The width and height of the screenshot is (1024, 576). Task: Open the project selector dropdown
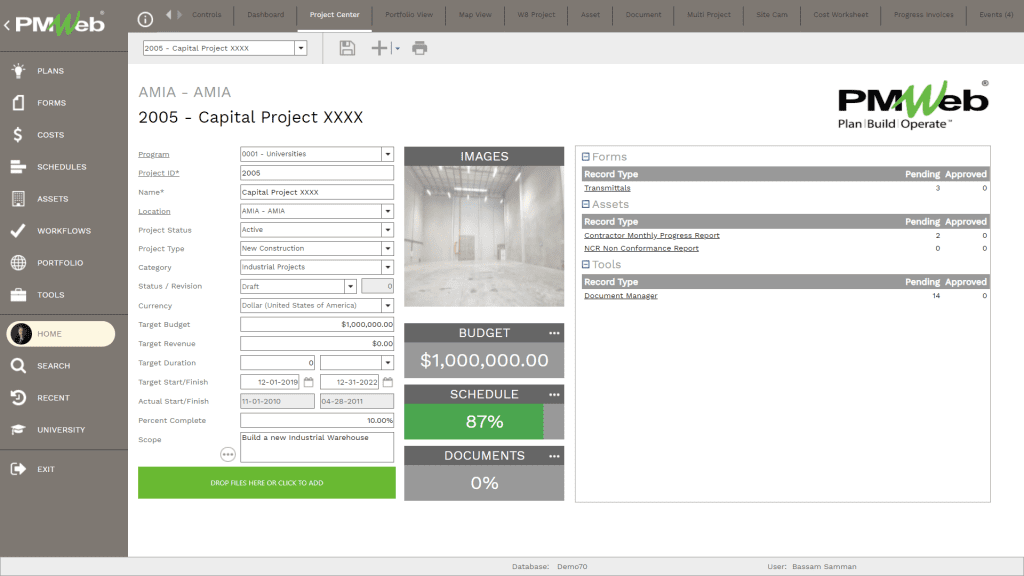tap(301, 48)
